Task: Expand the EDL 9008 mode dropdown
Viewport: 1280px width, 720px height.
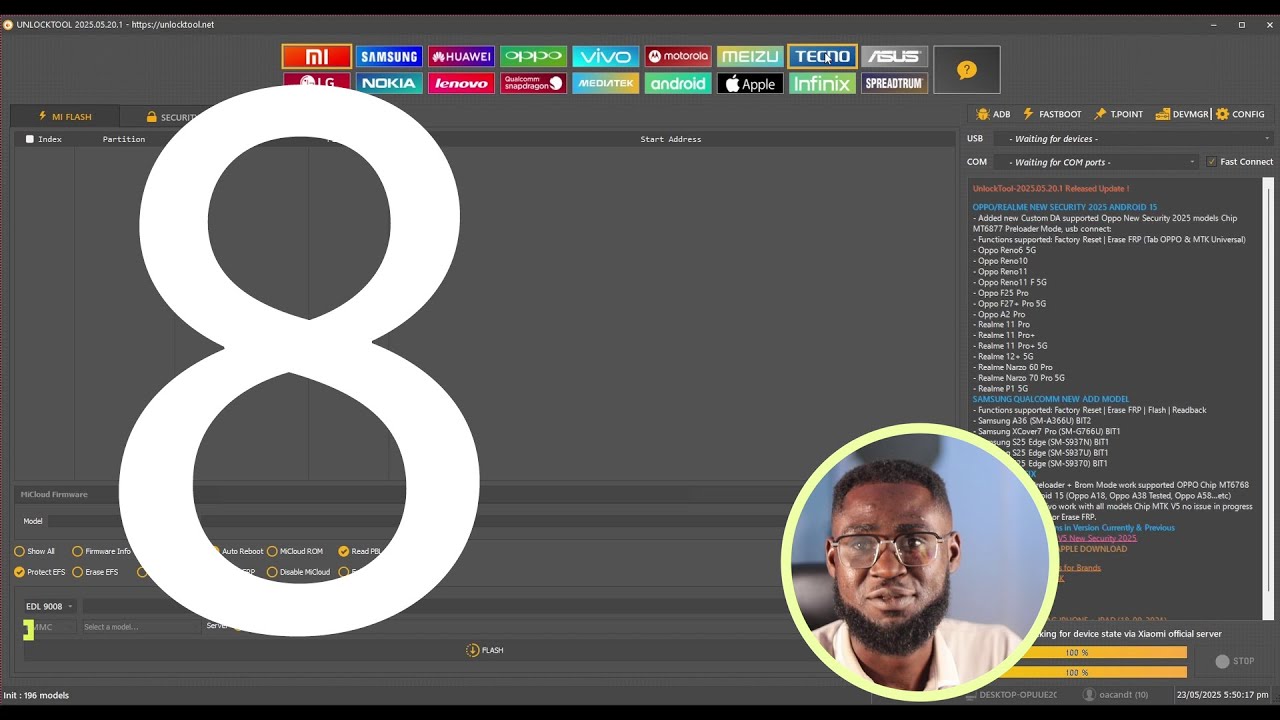Action: tap(49, 606)
